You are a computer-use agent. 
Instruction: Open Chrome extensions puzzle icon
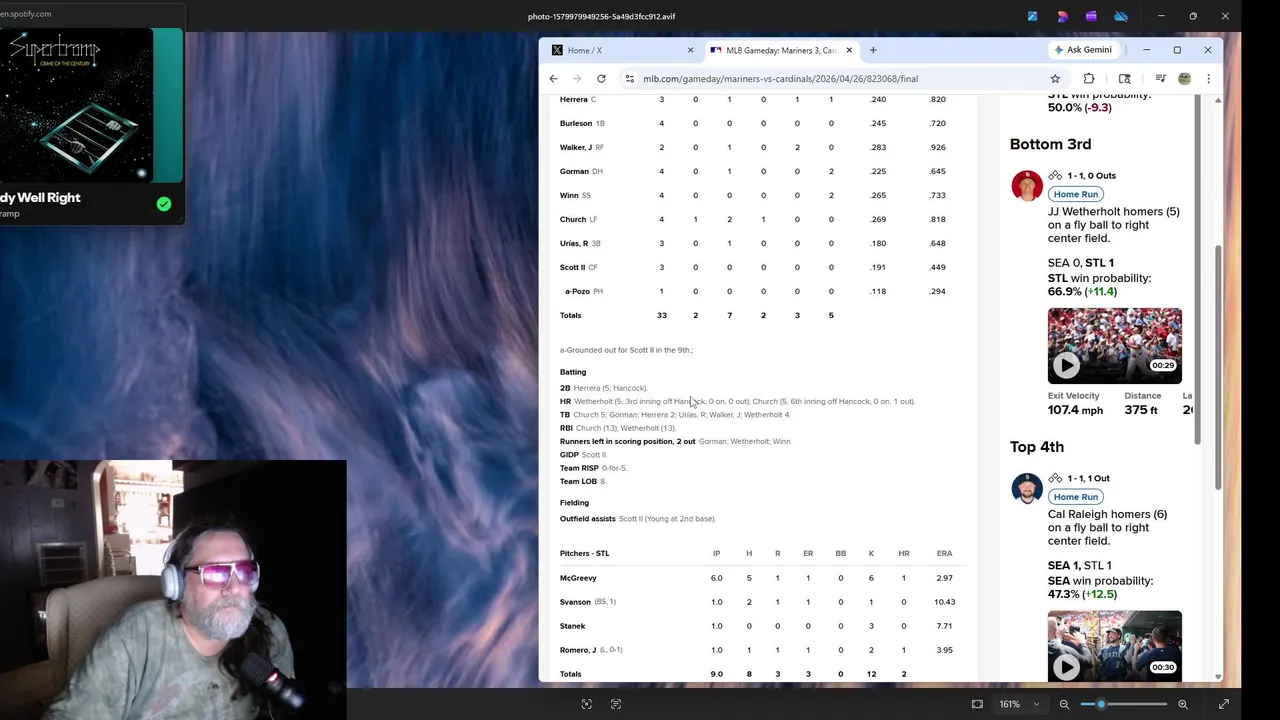[x=1089, y=78]
